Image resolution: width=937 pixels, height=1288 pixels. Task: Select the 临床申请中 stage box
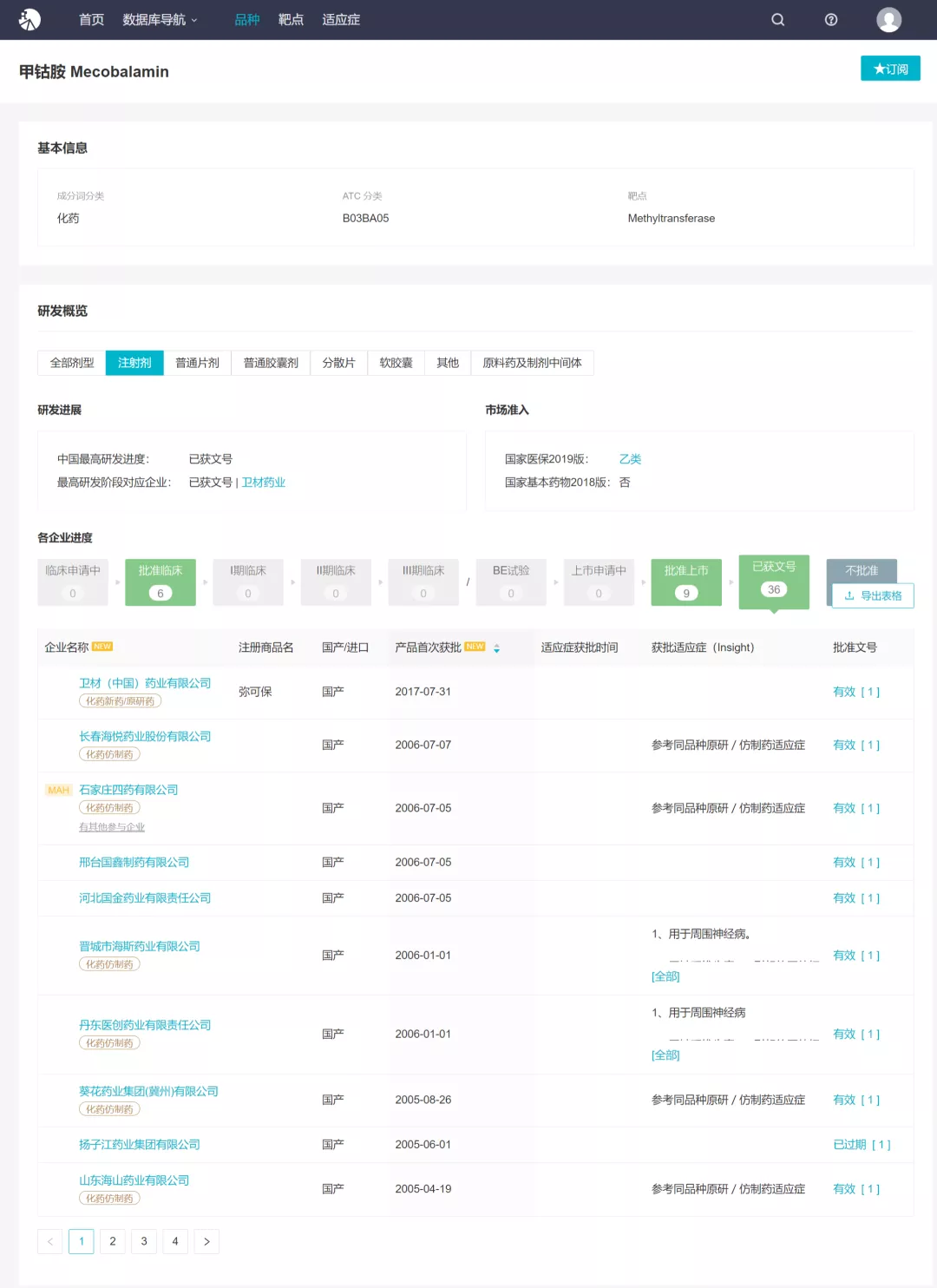(73, 582)
